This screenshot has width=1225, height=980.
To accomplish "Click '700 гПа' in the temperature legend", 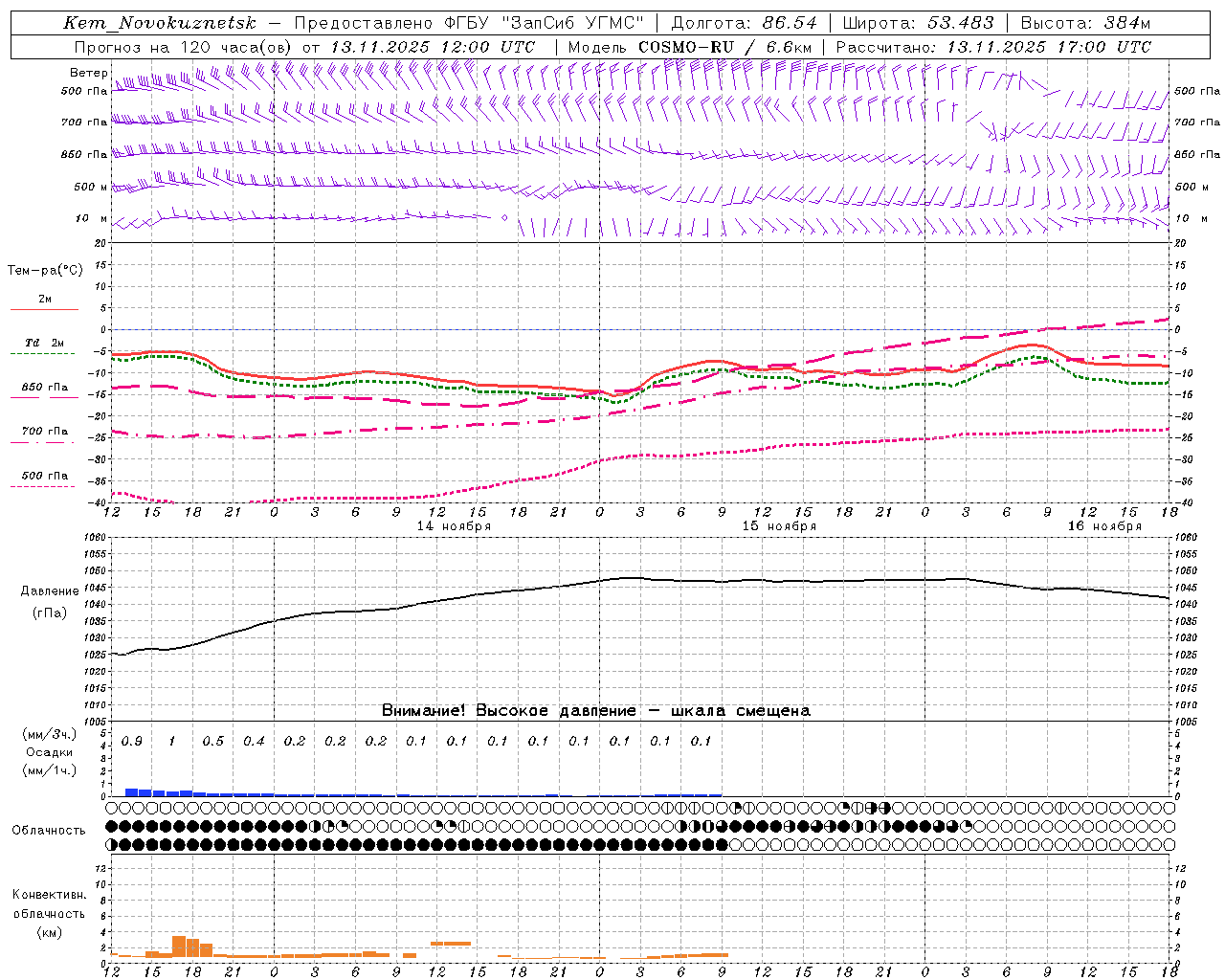I will 44,432.
